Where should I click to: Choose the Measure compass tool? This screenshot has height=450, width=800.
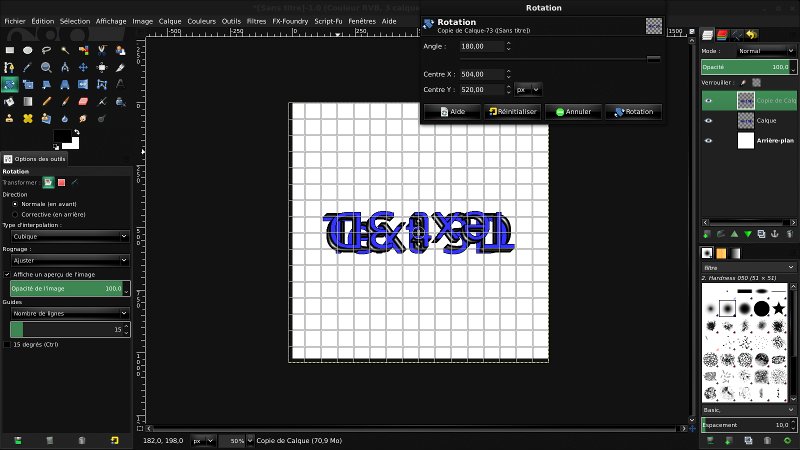65,67
